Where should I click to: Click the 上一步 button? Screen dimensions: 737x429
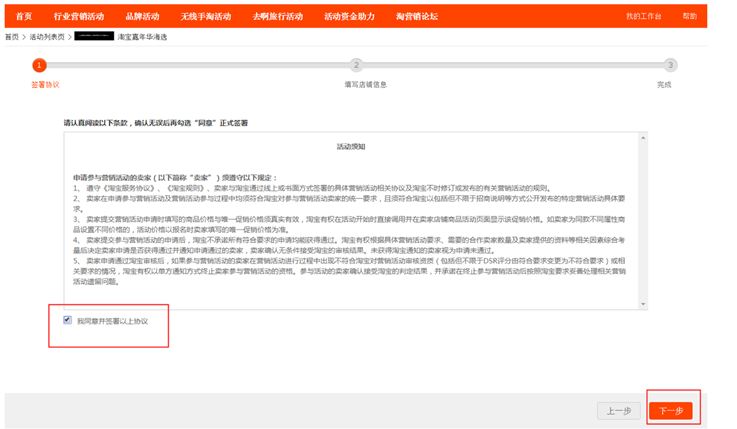click(x=619, y=411)
